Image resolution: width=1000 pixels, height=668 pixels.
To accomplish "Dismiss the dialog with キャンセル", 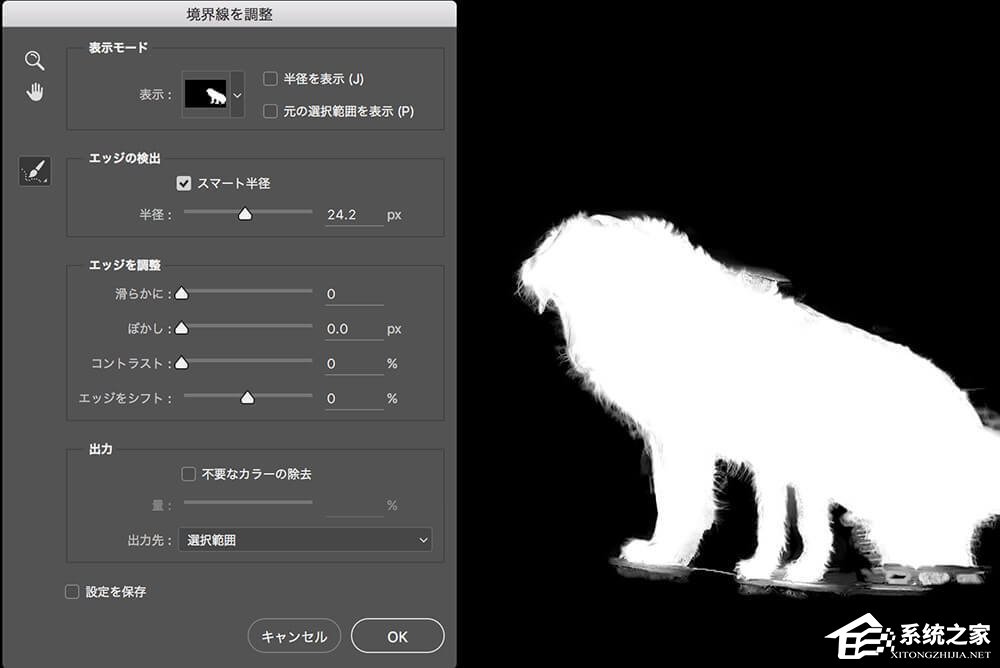I will pos(293,636).
